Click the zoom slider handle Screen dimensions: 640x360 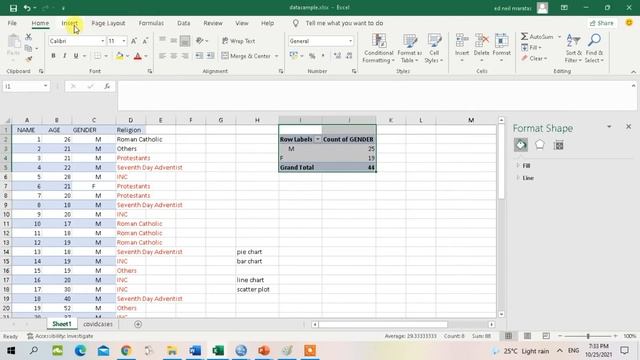pyautogui.click(x=588, y=336)
